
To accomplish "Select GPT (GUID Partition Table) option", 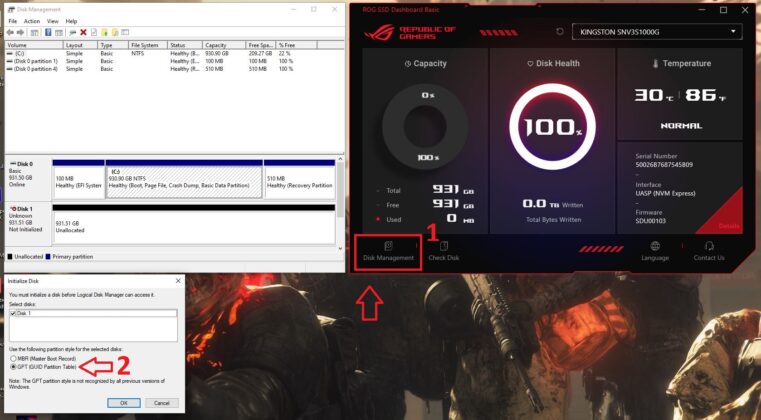I will coord(13,367).
